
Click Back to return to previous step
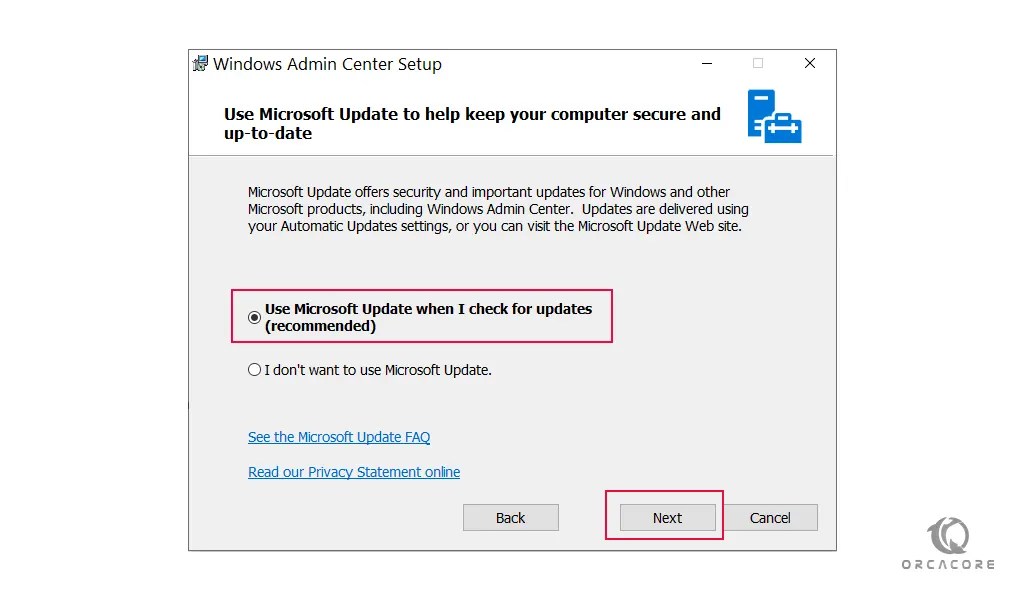pyautogui.click(x=510, y=517)
